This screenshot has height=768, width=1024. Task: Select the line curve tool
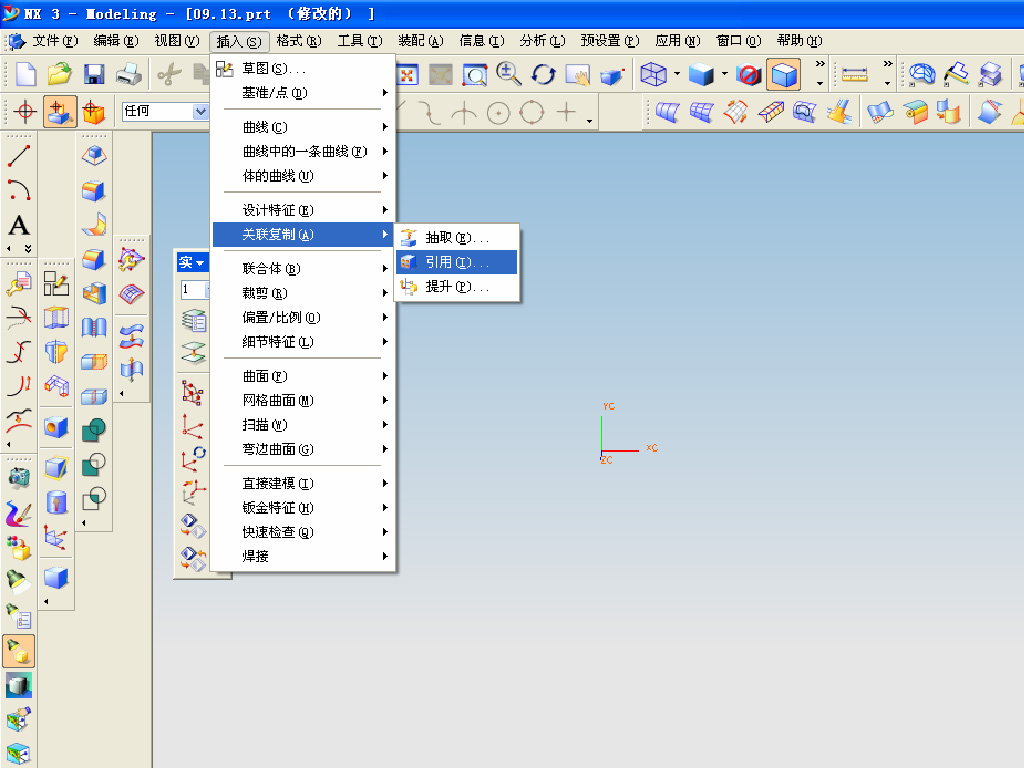(x=18, y=156)
